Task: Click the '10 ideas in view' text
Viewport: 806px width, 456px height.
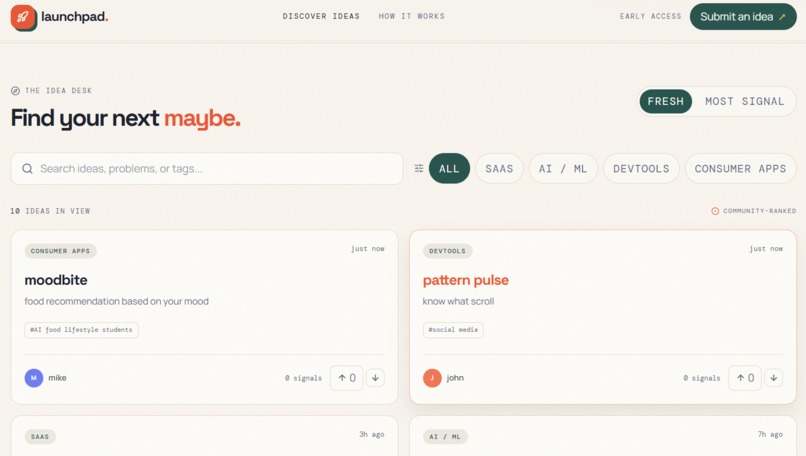Action: tap(50, 211)
